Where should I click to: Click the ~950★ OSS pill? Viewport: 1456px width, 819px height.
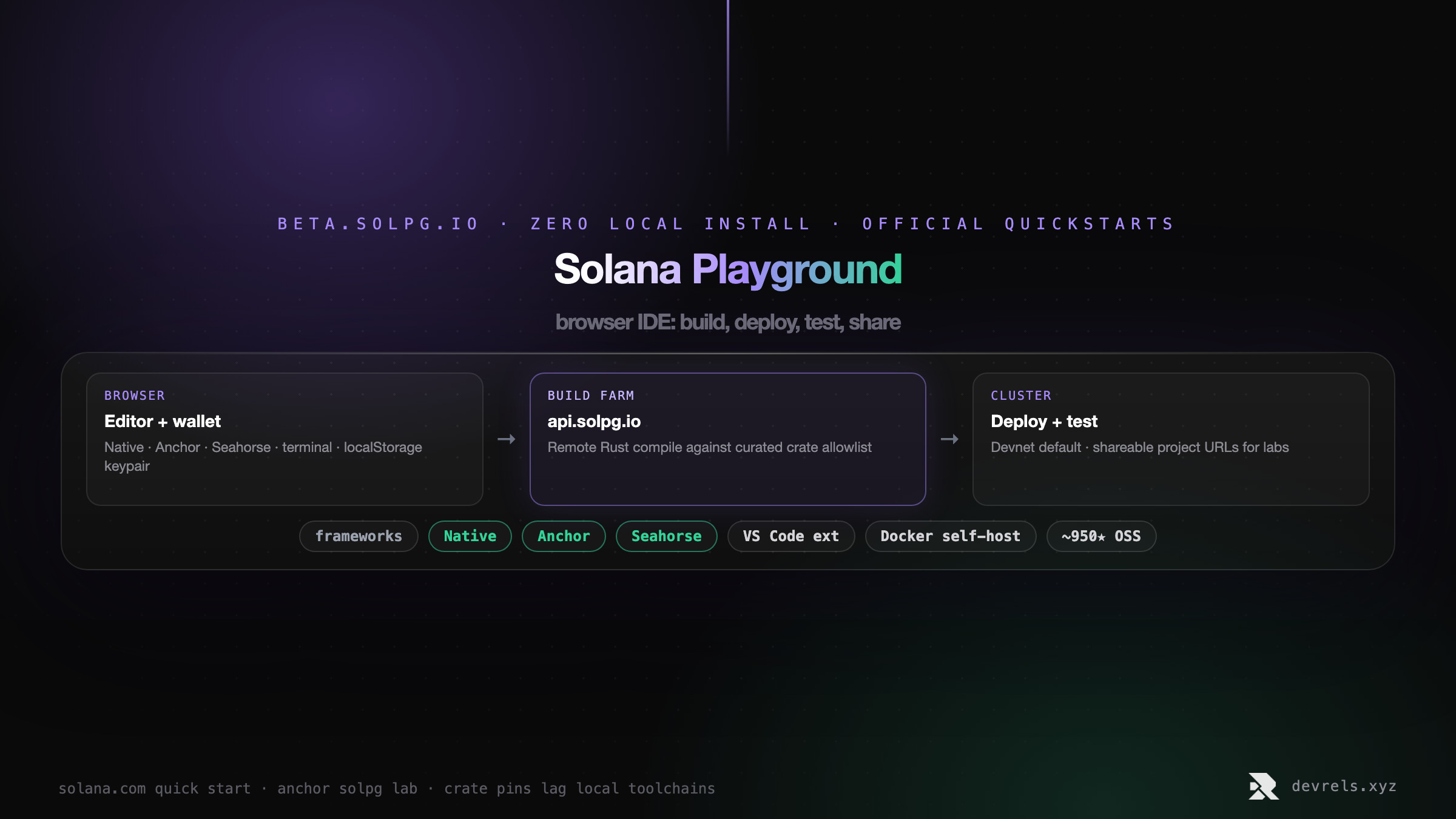pyautogui.click(x=1101, y=536)
